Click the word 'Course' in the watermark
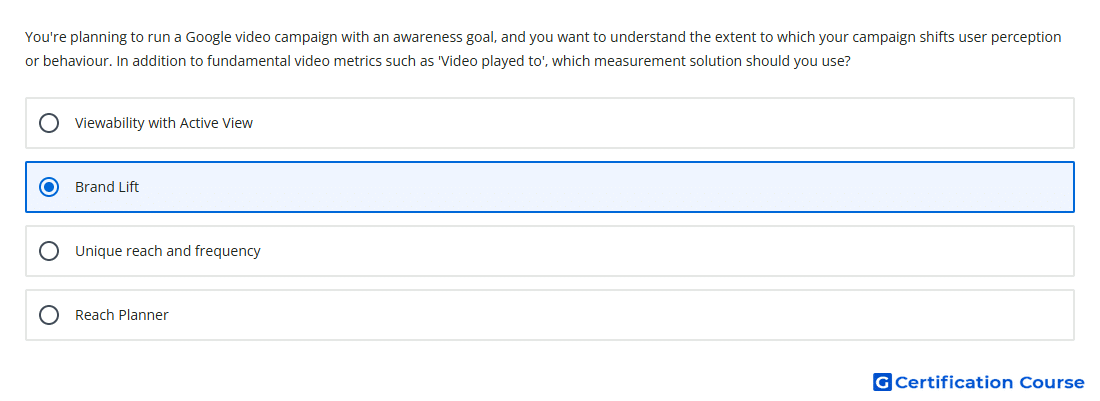Image resolution: width=1100 pixels, height=401 pixels. (1052, 382)
